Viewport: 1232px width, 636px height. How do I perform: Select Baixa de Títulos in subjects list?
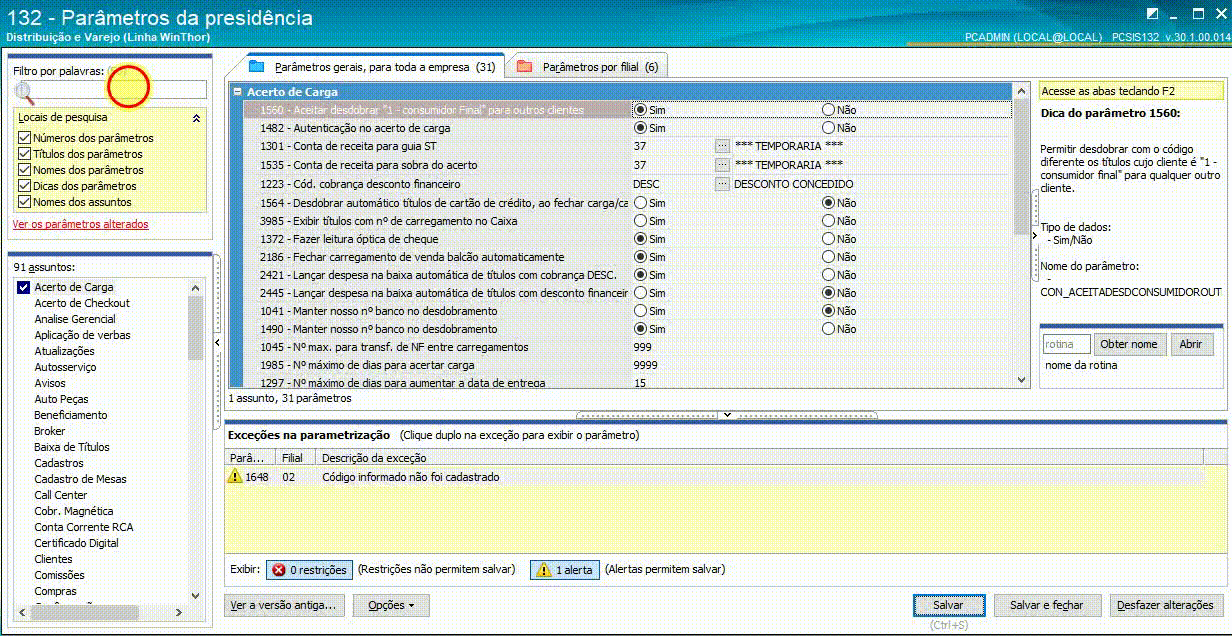coord(72,447)
